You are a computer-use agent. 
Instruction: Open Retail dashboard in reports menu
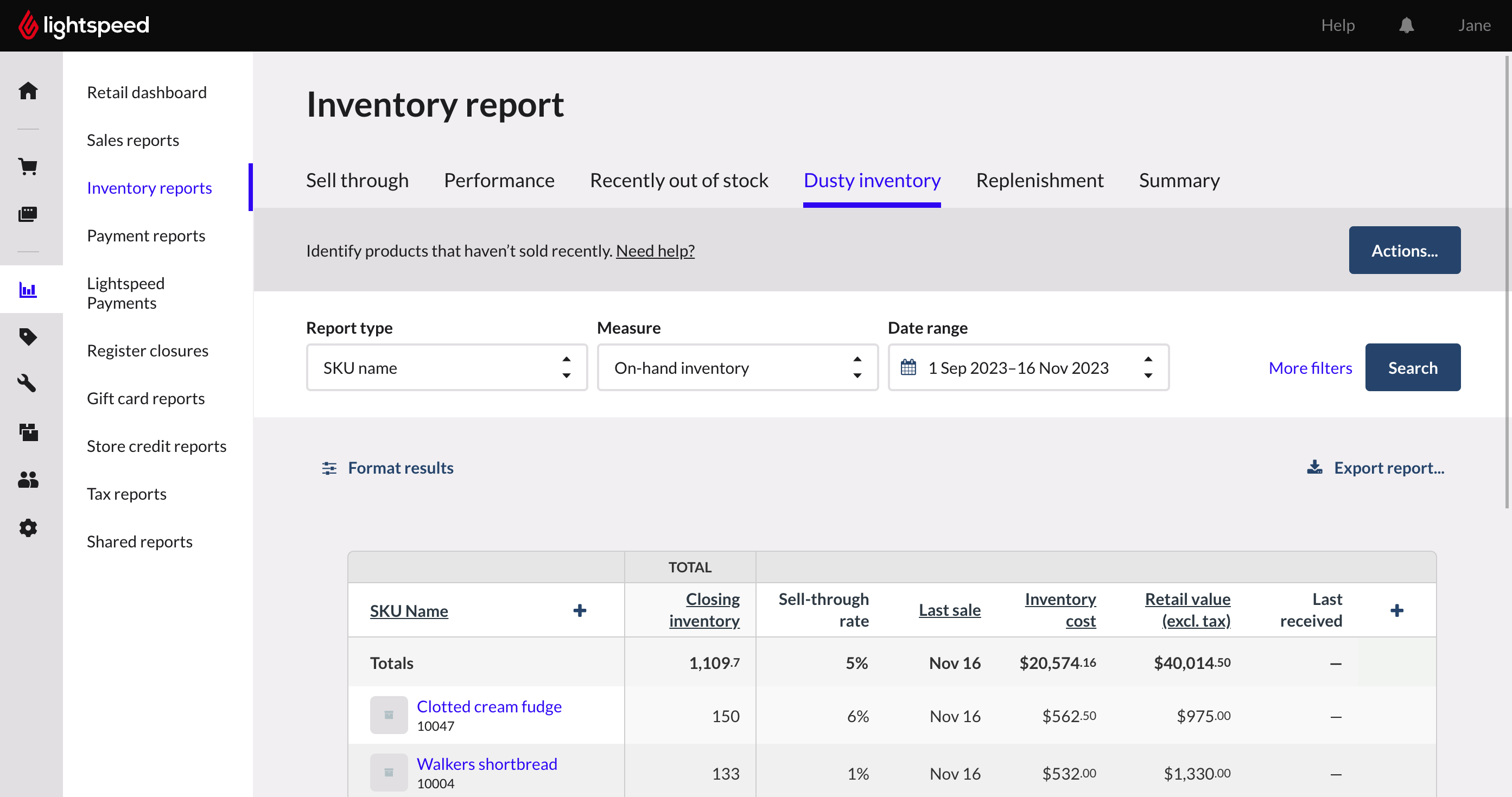click(x=147, y=92)
